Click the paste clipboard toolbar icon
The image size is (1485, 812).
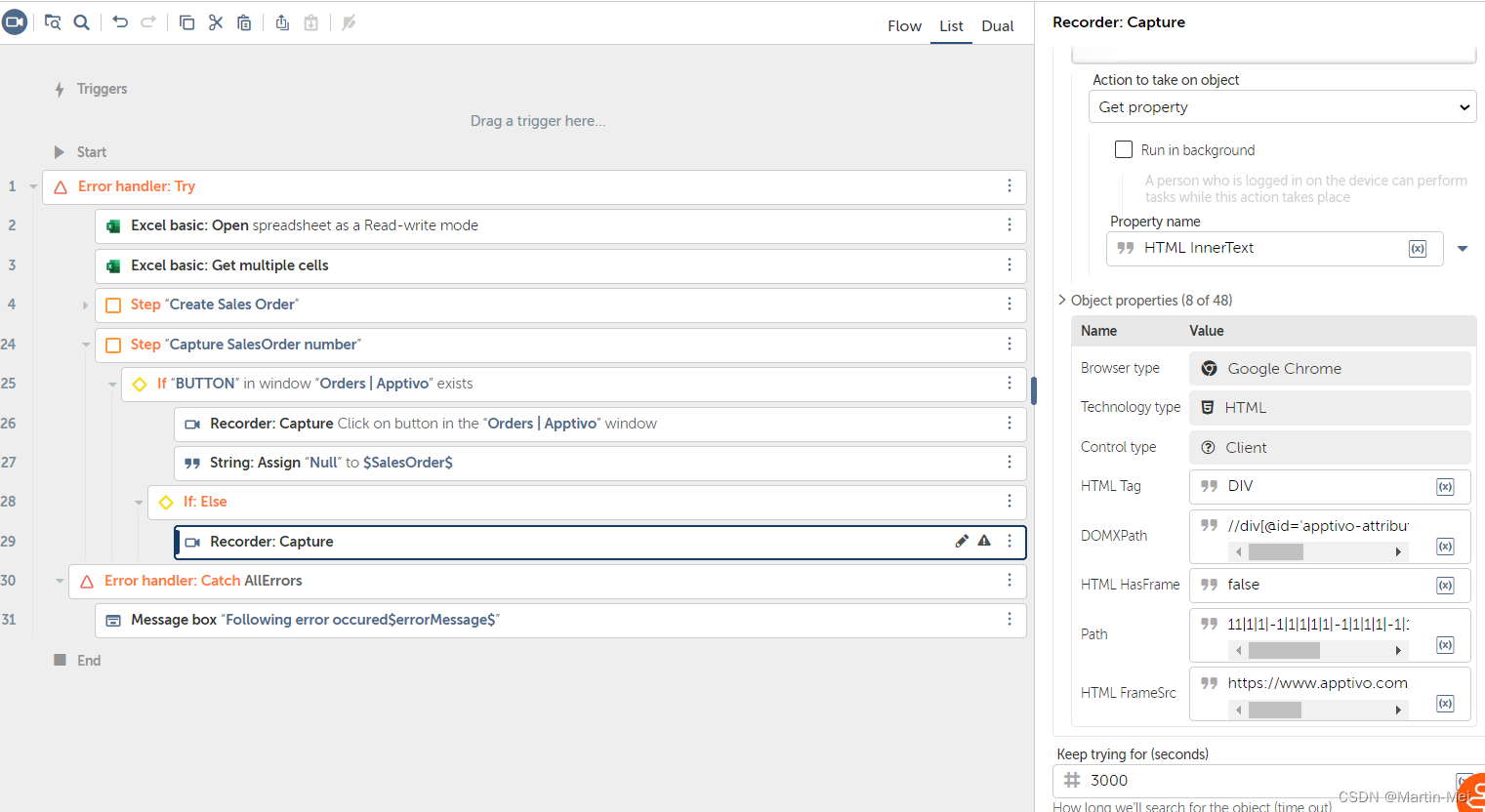[244, 22]
